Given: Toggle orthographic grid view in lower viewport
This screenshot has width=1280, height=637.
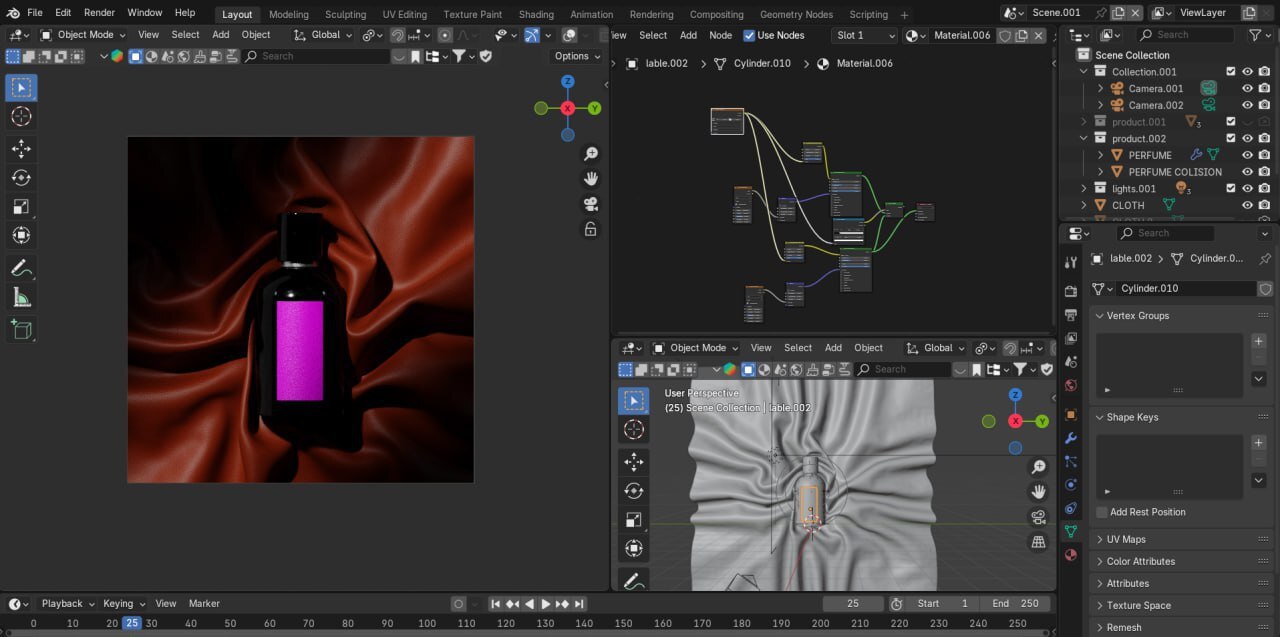Looking at the screenshot, I should tap(1039, 542).
